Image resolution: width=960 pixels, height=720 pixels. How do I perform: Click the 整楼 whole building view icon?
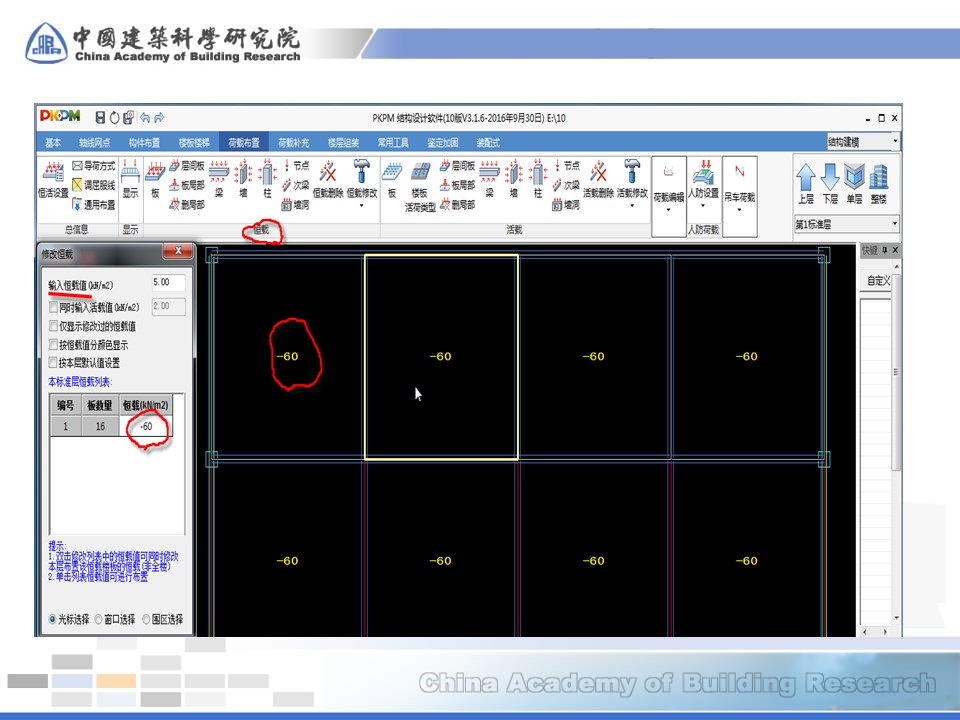tap(878, 183)
